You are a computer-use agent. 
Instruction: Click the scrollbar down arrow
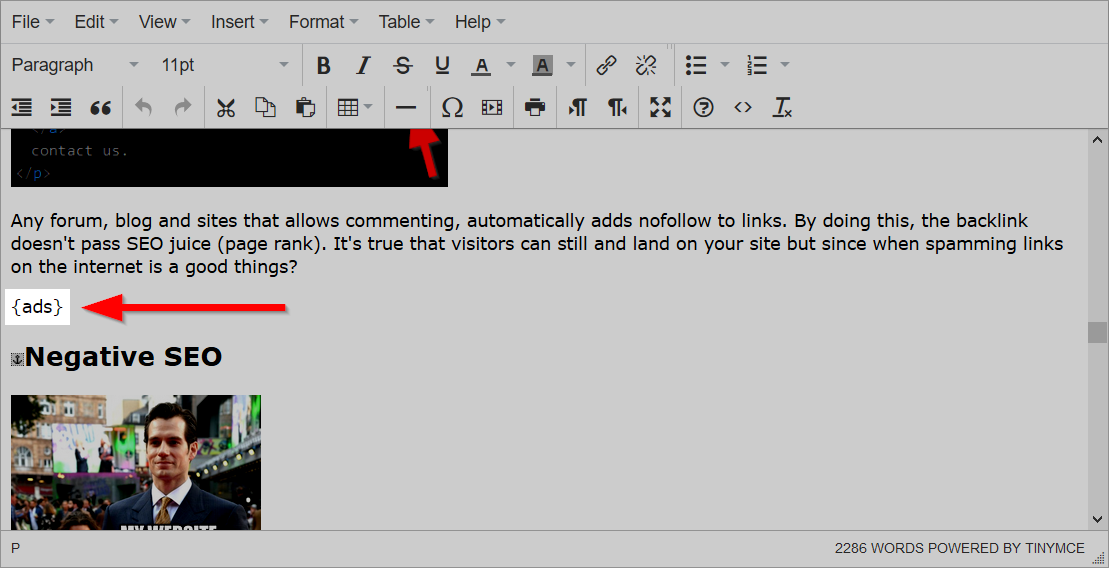pos(1097,520)
